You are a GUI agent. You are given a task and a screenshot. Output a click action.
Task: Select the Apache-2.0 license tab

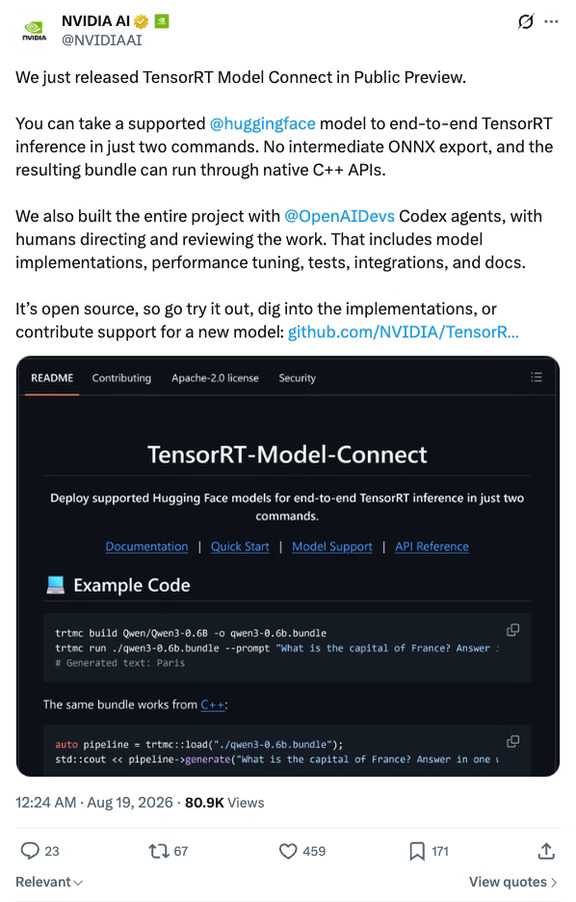215,378
